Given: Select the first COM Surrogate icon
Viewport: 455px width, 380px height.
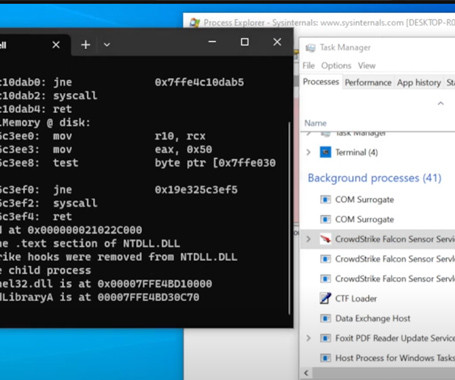Looking at the screenshot, I should 325,200.
